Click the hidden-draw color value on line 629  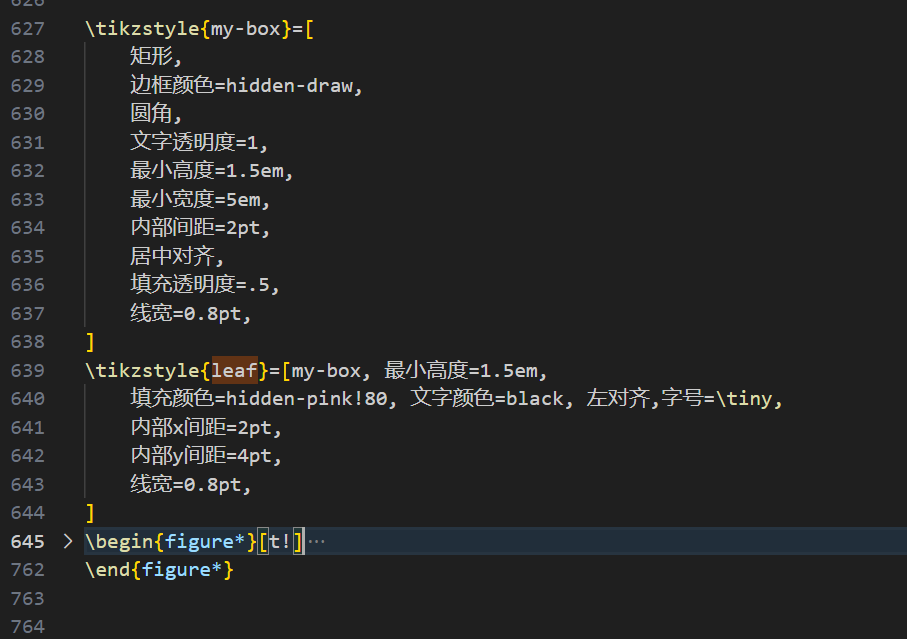(290, 85)
